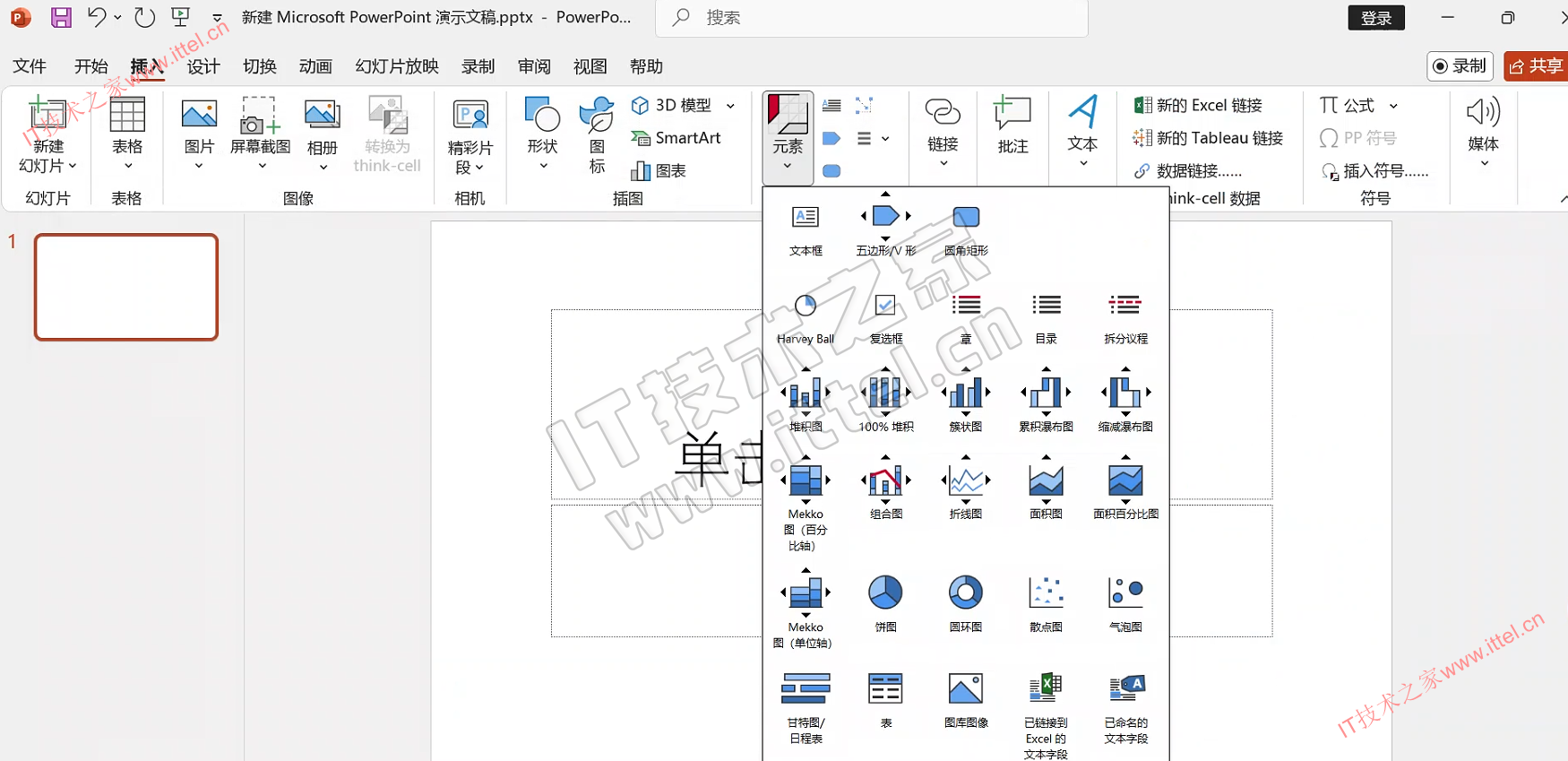This screenshot has width=1568, height=761.
Task: Insert the table of contents (目录) element
Action: 1046,318
